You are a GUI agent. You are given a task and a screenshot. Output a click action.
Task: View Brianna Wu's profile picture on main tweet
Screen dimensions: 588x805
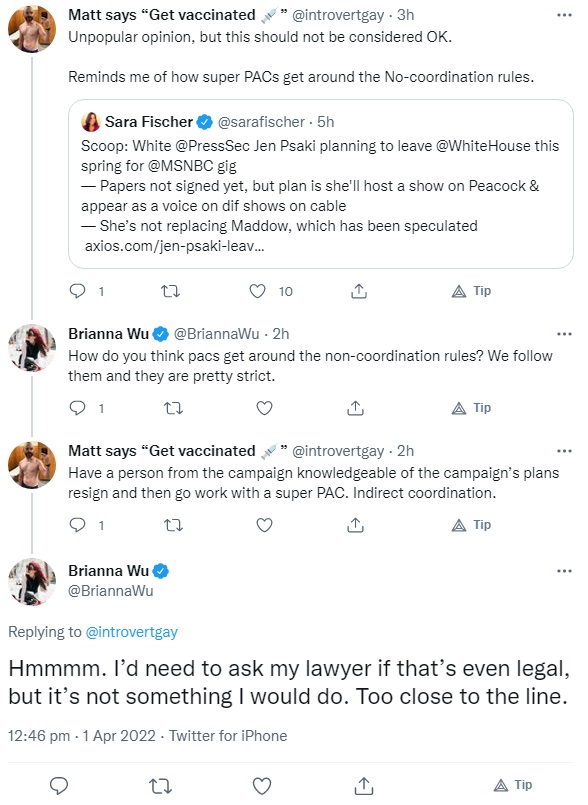[32, 582]
